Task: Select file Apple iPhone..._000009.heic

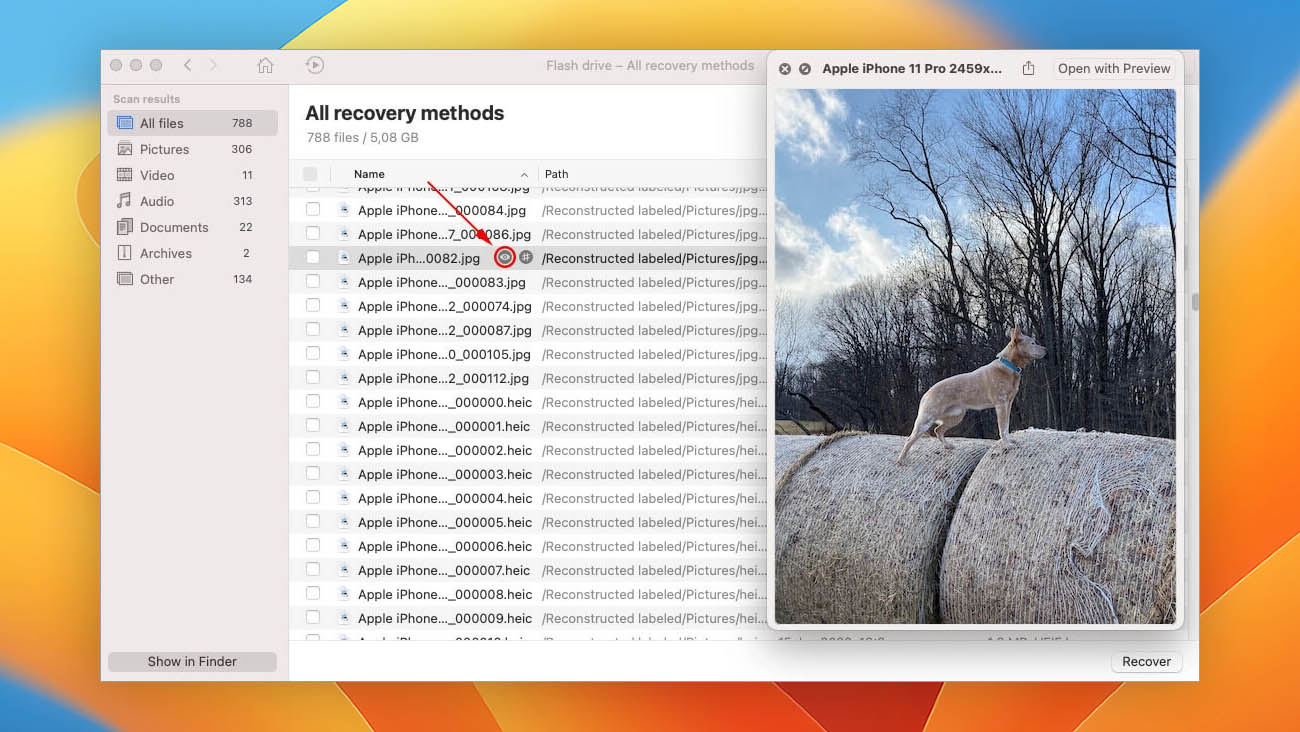Action: [445, 618]
